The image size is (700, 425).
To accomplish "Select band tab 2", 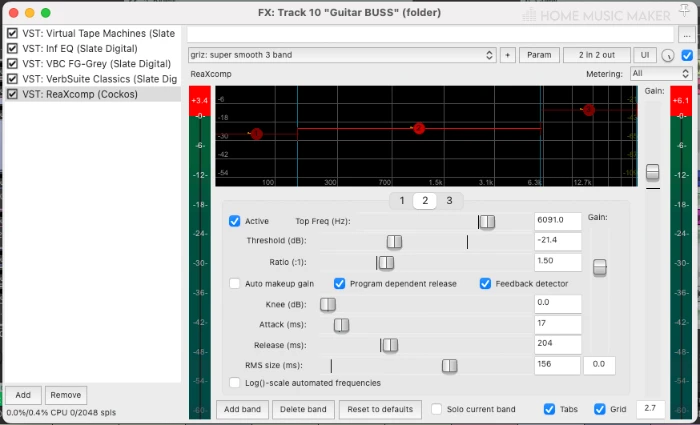I will tap(425, 201).
